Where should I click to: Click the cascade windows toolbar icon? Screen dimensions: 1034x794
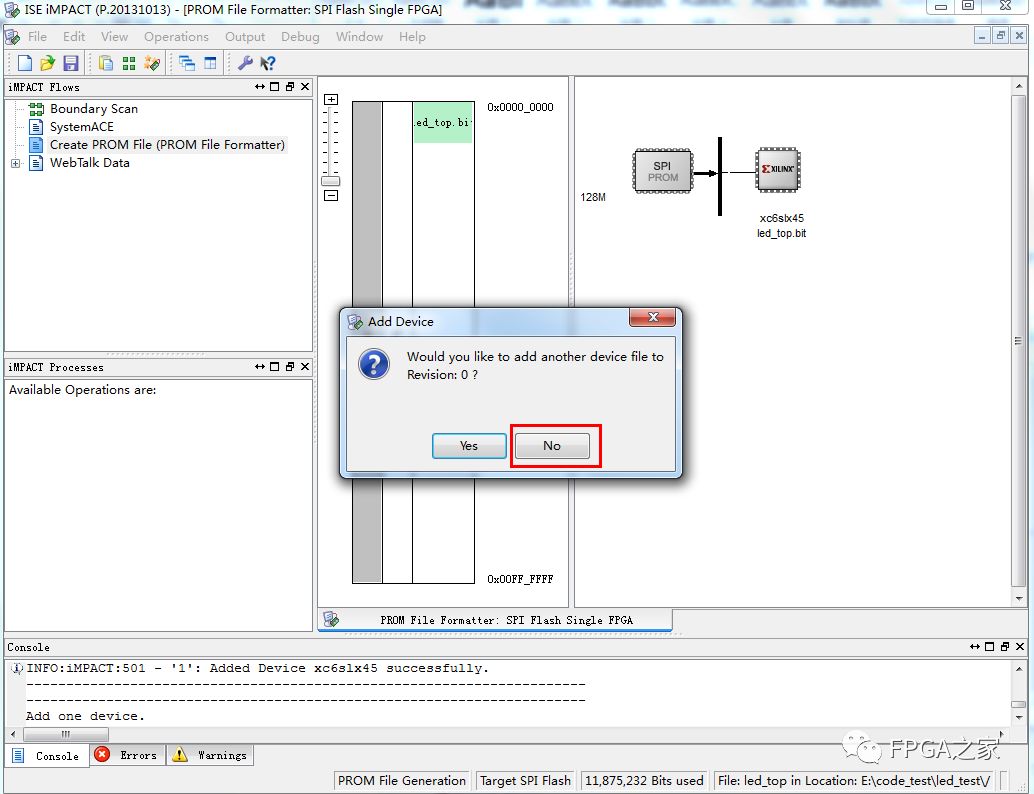tap(187, 63)
